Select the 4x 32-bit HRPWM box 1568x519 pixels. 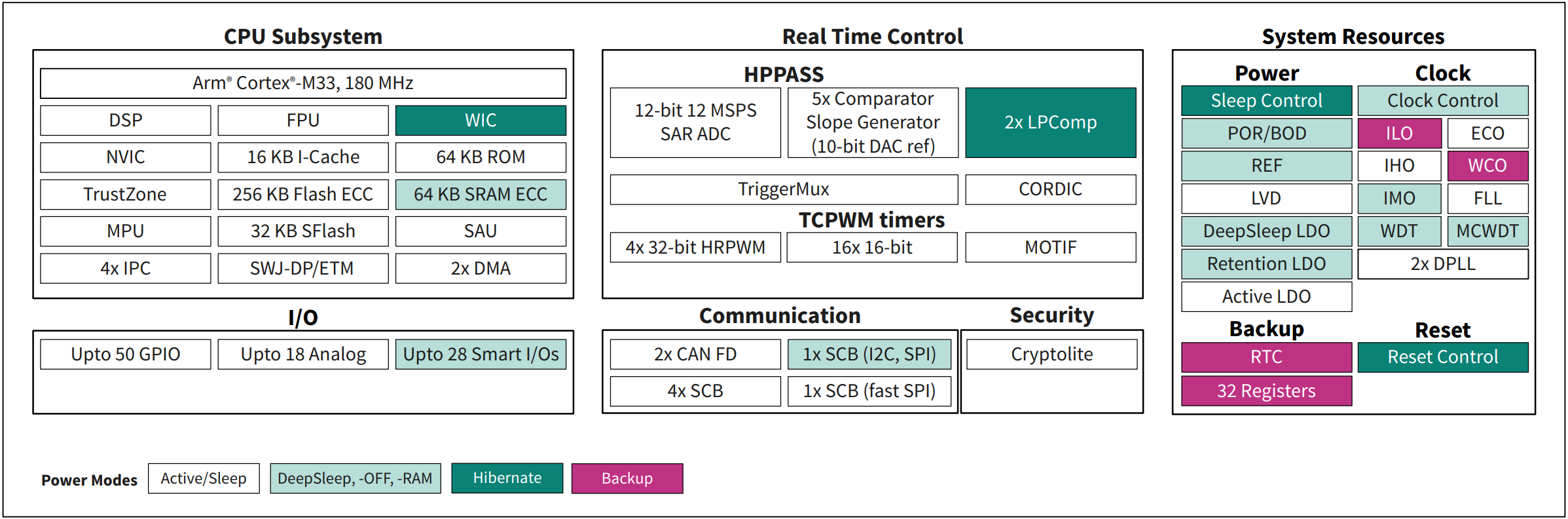695,248
